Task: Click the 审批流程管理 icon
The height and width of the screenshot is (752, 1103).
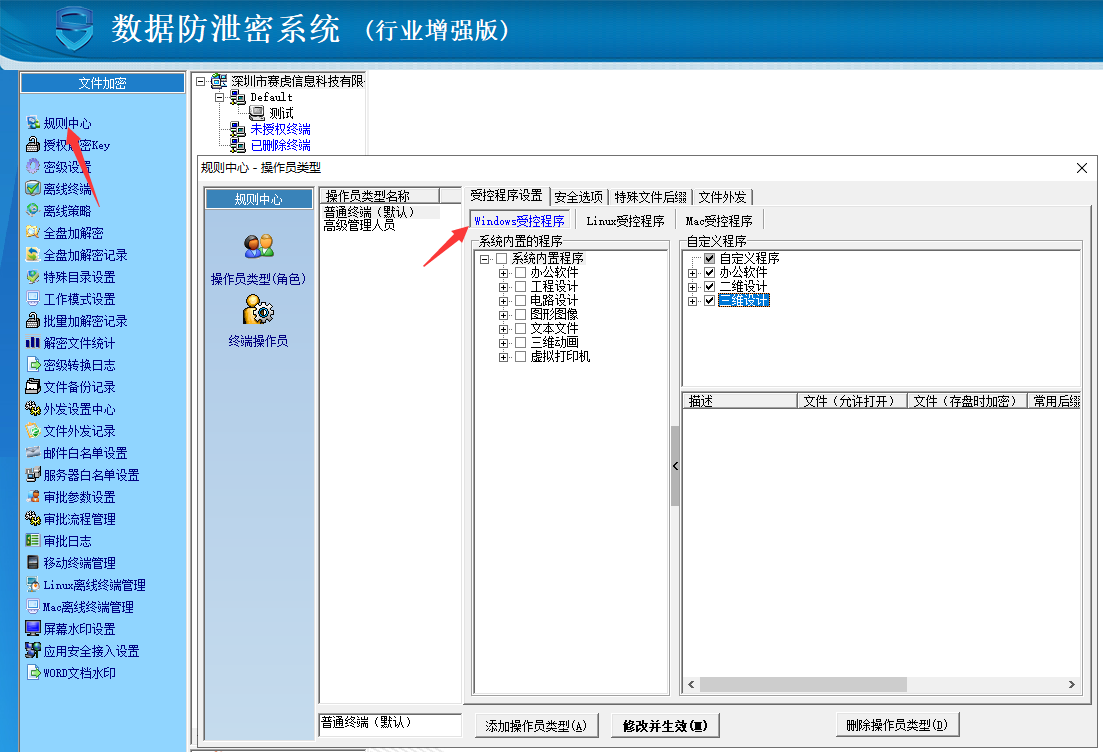Action: pyautogui.click(x=32, y=518)
